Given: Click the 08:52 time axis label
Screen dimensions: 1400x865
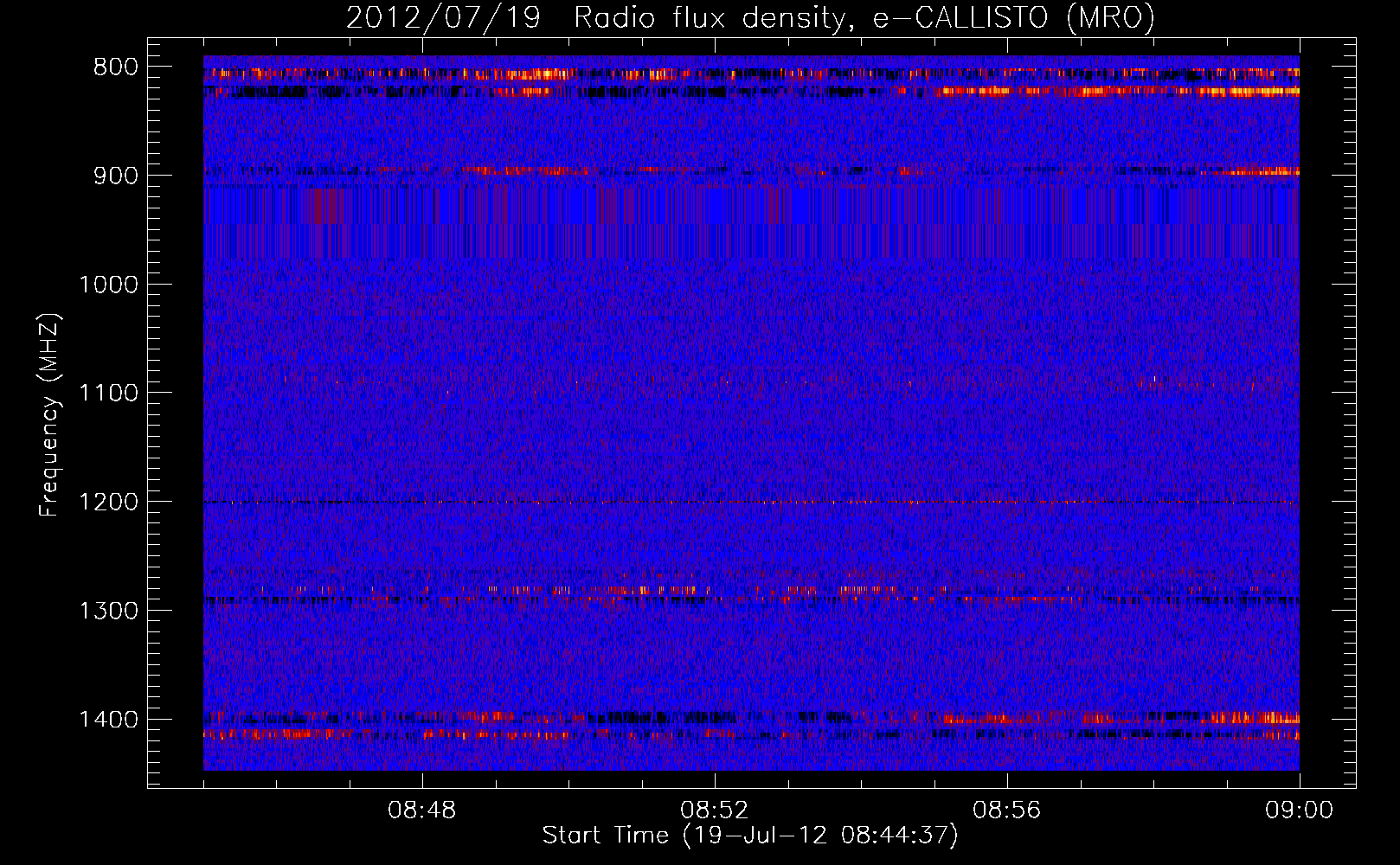Looking at the screenshot, I should (x=715, y=811).
